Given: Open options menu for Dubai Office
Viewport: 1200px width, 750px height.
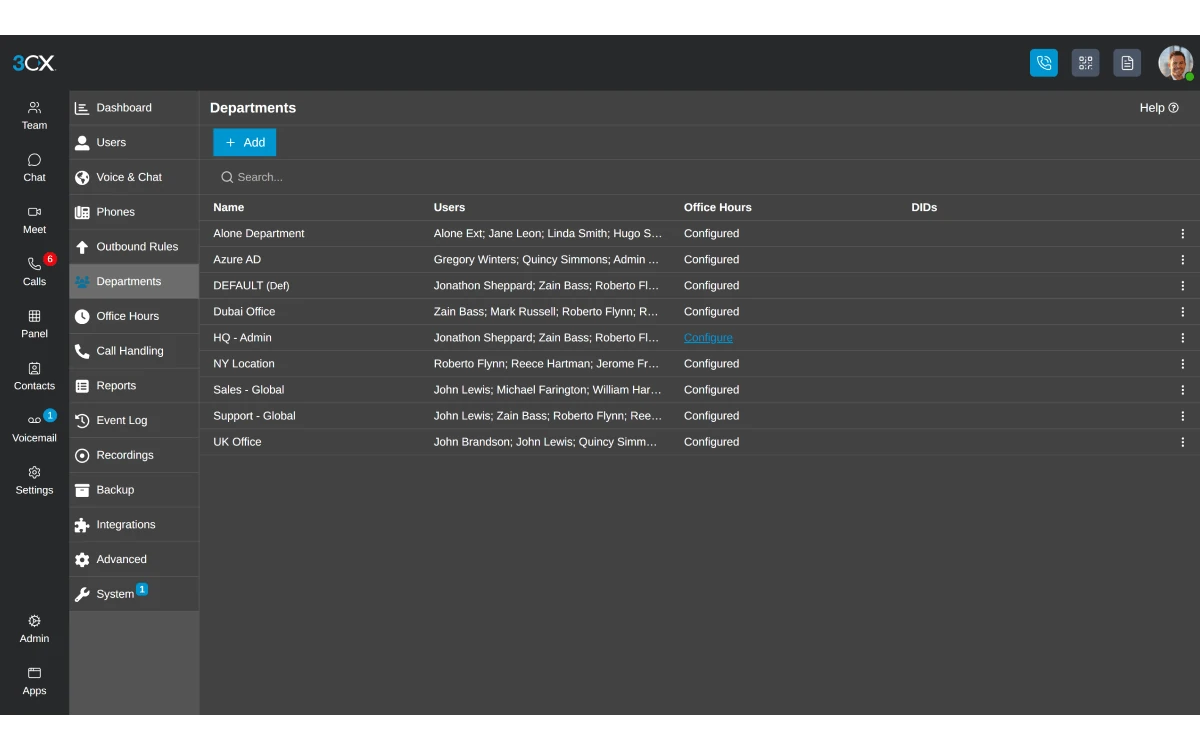Looking at the screenshot, I should [1182, 312].
